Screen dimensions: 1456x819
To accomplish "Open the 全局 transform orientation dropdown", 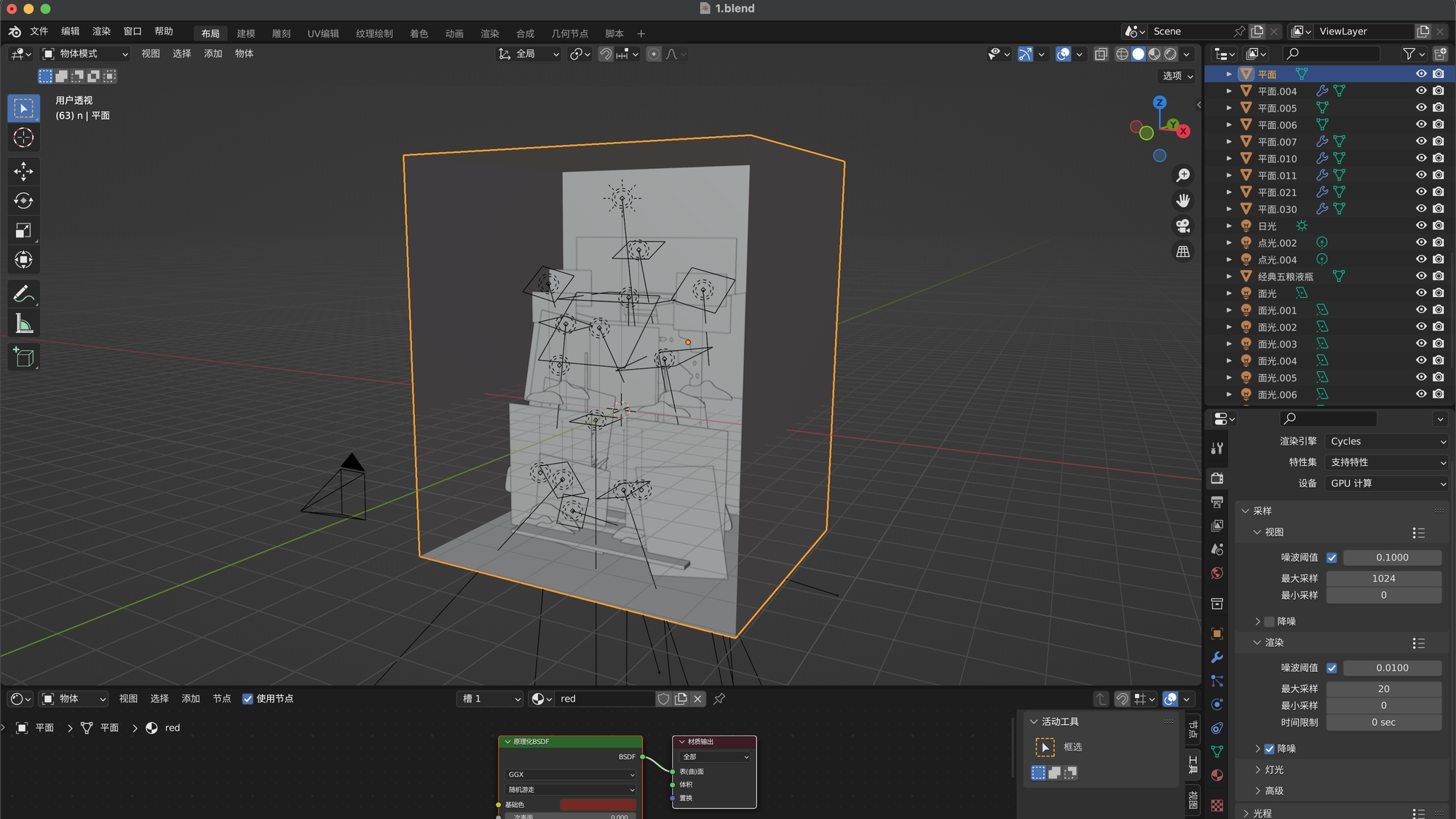I will 529,54.
